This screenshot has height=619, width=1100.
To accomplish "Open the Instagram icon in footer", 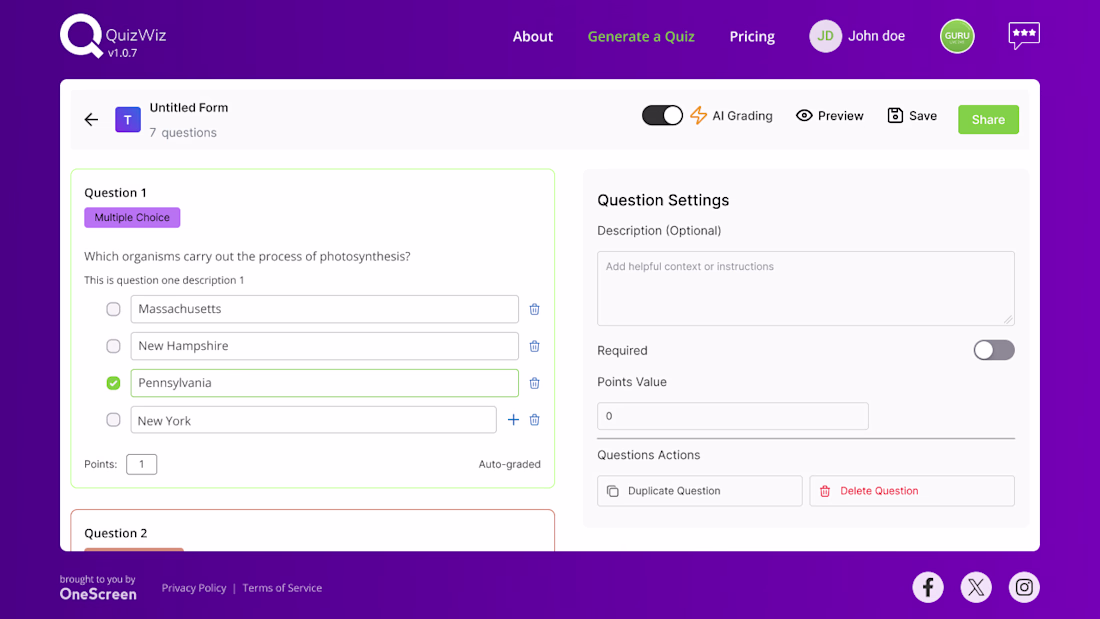I will click(x=1024, y=587).
